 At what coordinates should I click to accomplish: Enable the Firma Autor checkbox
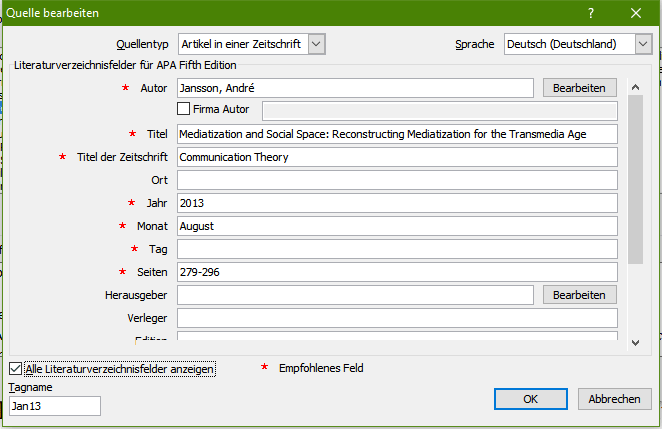(184, 109)
